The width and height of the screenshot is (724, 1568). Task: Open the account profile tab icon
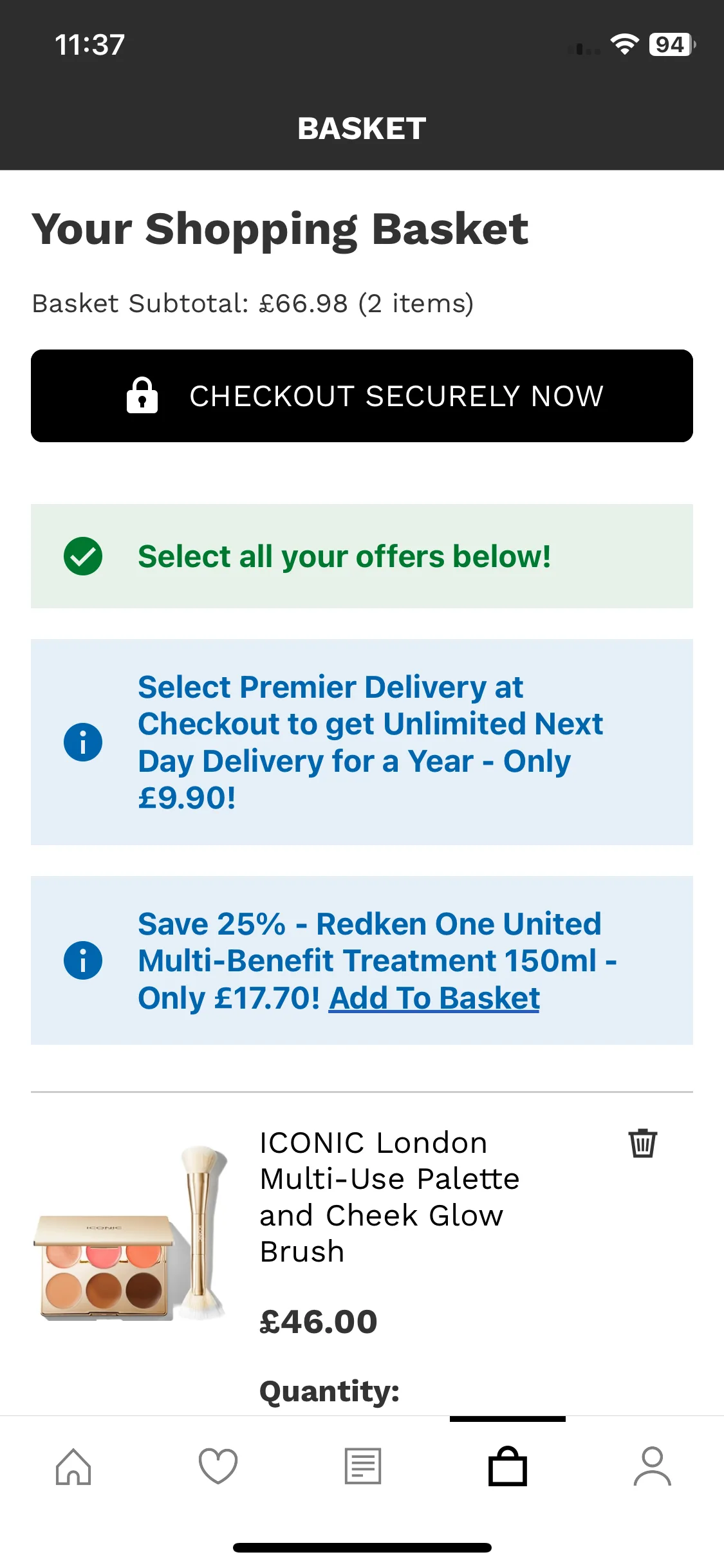coord(652,1467)
